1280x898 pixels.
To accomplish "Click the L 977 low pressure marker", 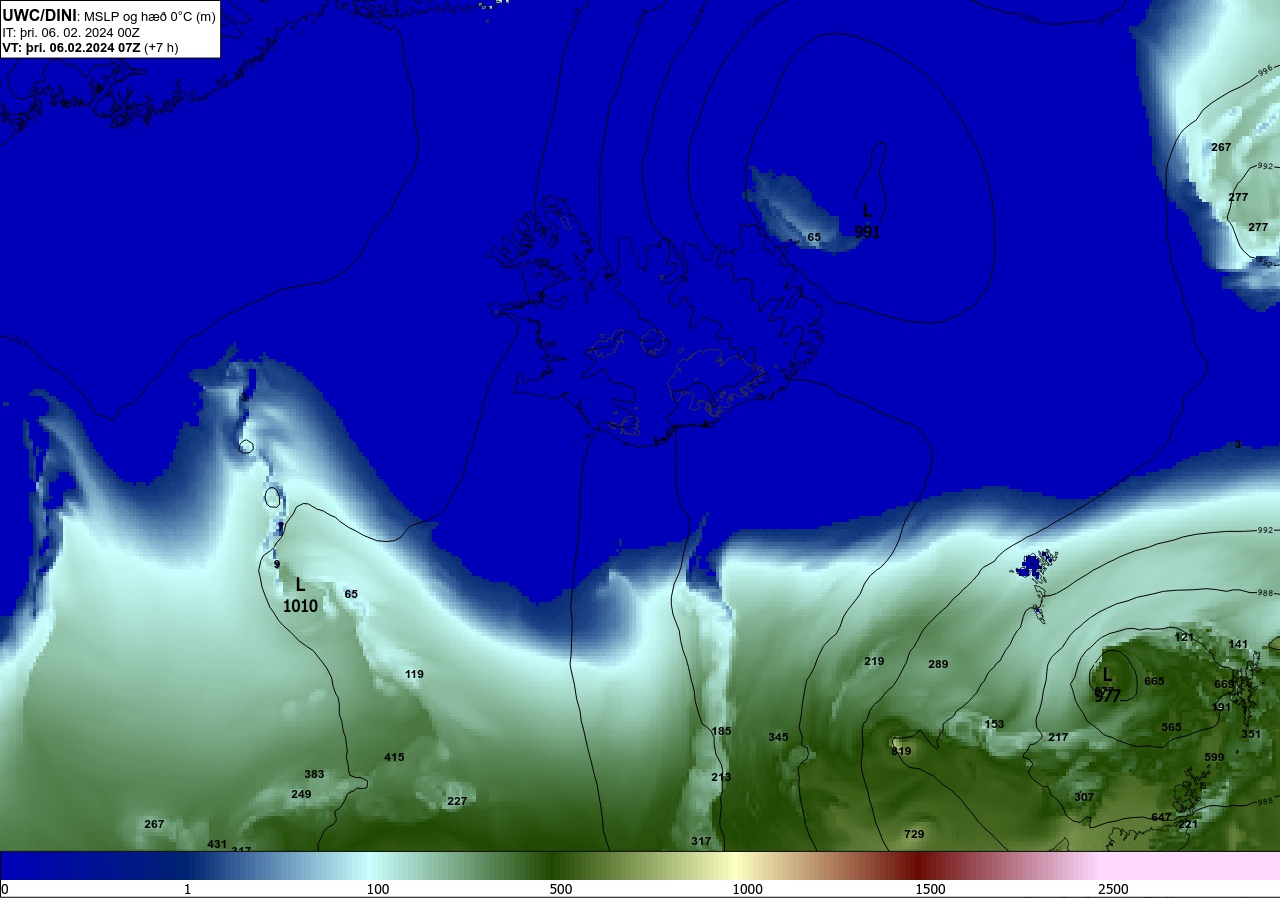I will [x=1107, y=685].
